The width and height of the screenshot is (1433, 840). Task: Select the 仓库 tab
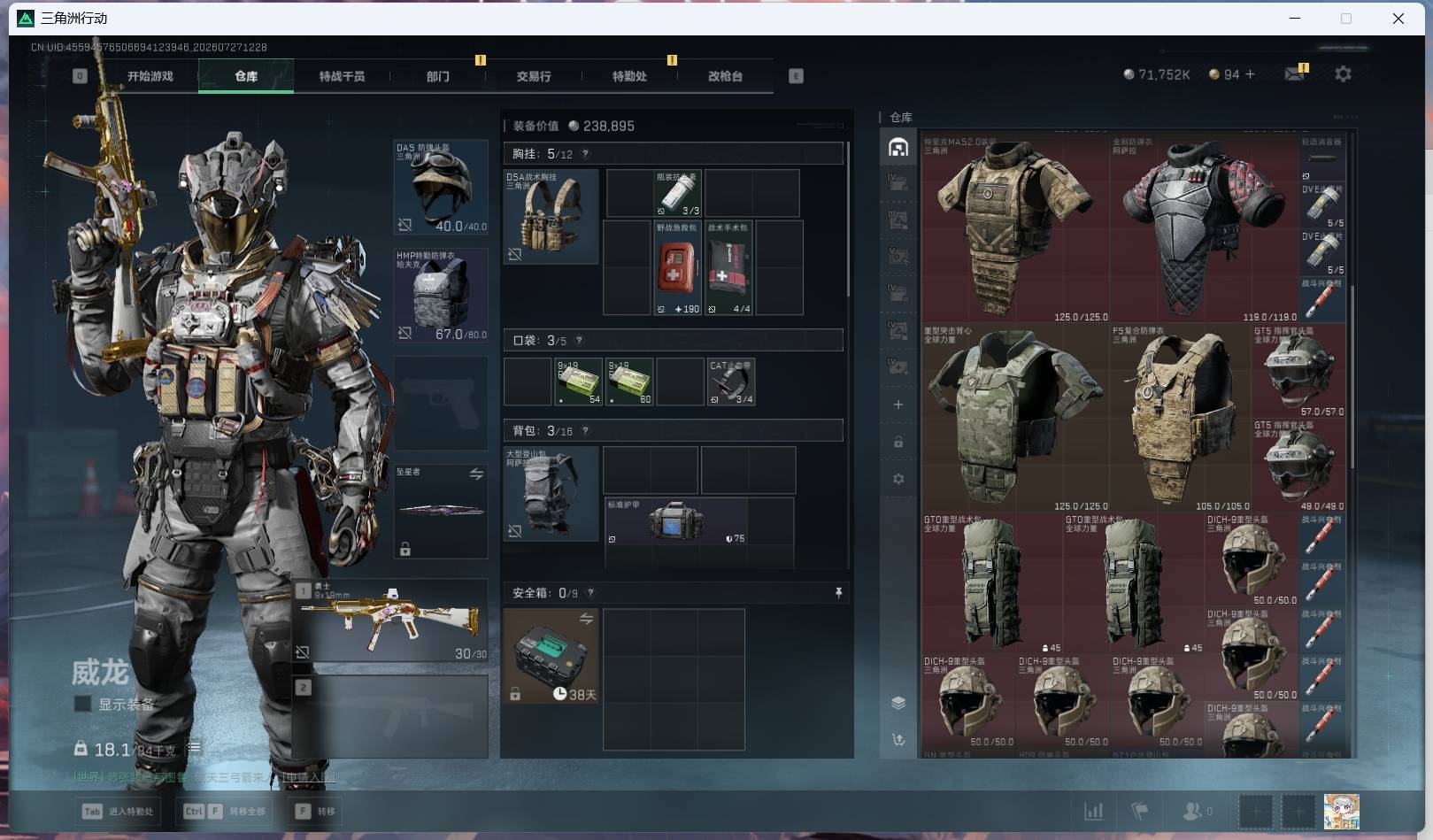point(246,76)
